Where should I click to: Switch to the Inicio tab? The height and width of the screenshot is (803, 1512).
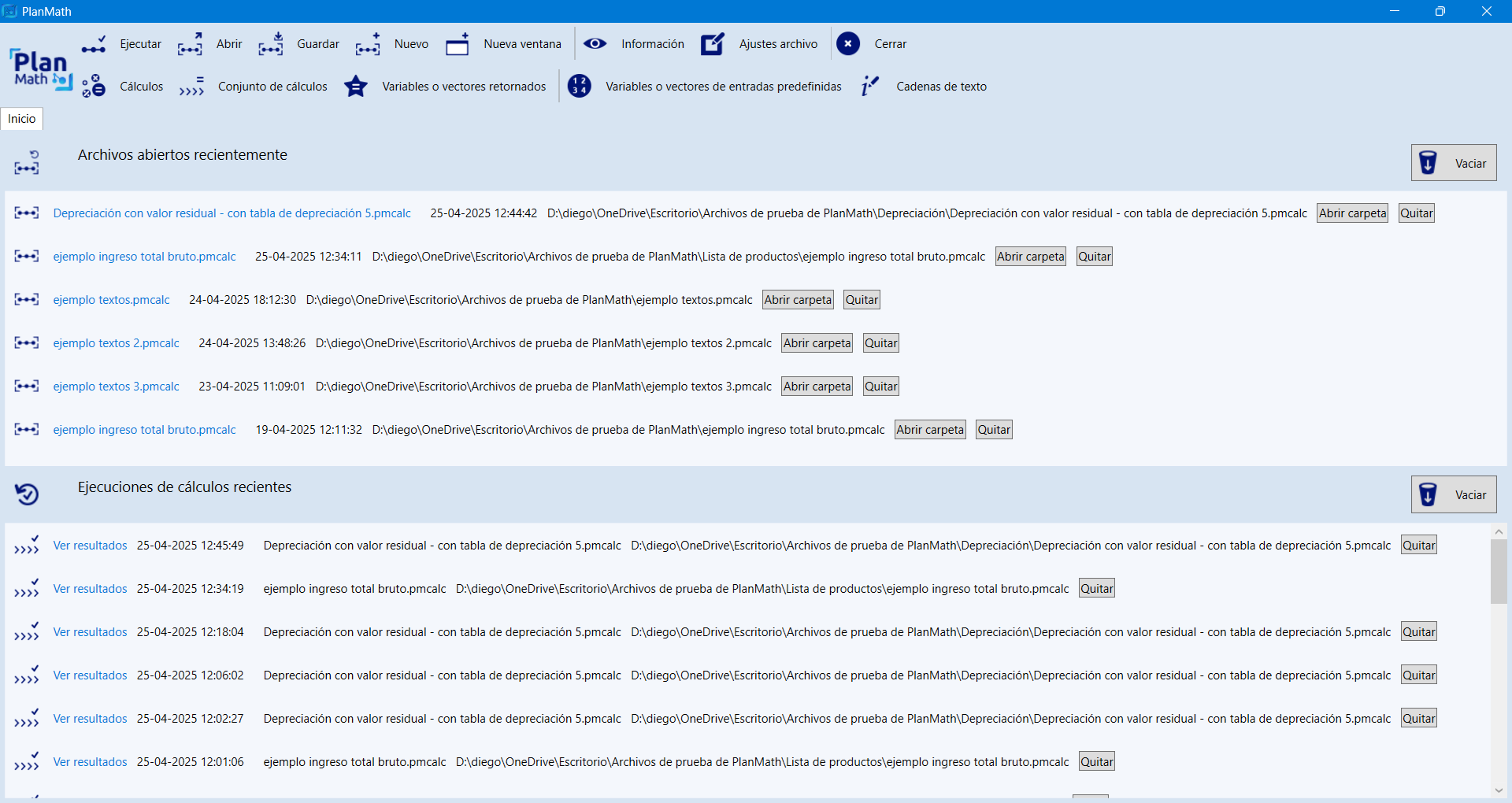22,119
